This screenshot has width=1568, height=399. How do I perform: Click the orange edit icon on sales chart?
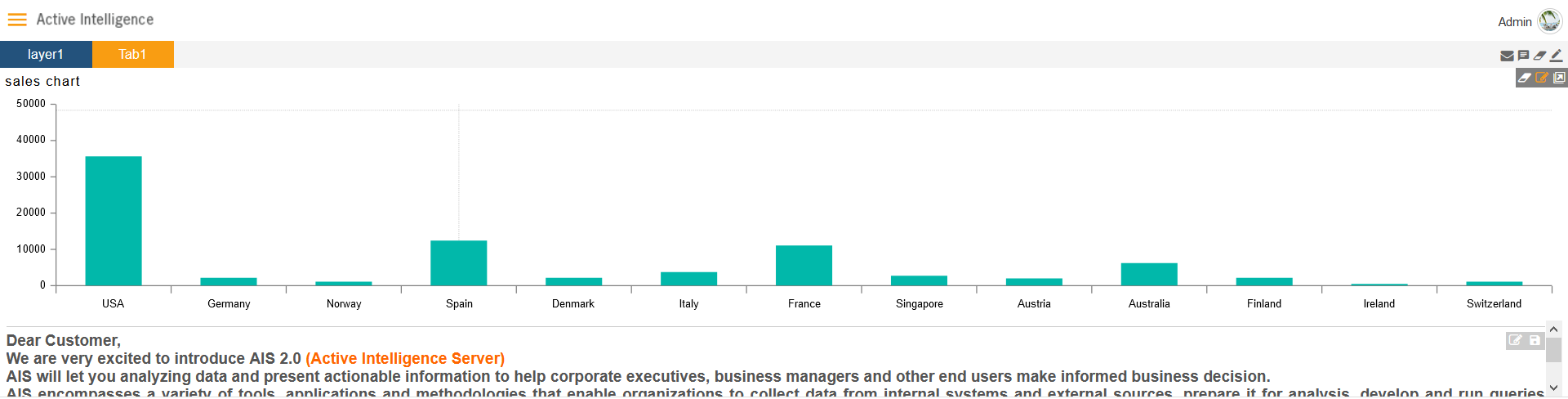pyautogui.click(x=1542, y=78)
